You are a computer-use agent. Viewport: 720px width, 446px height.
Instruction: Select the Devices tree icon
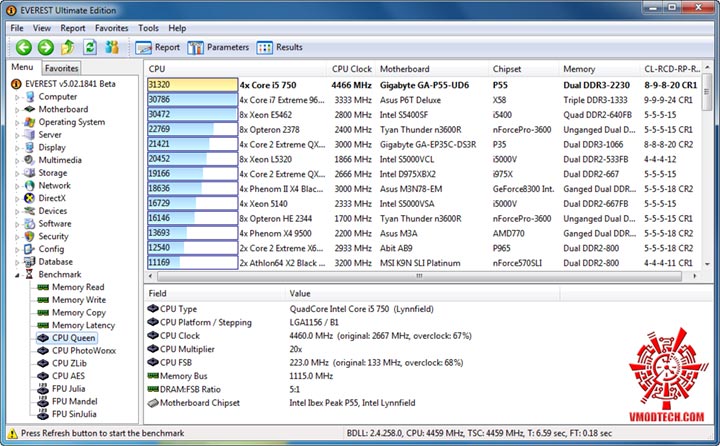30,211
